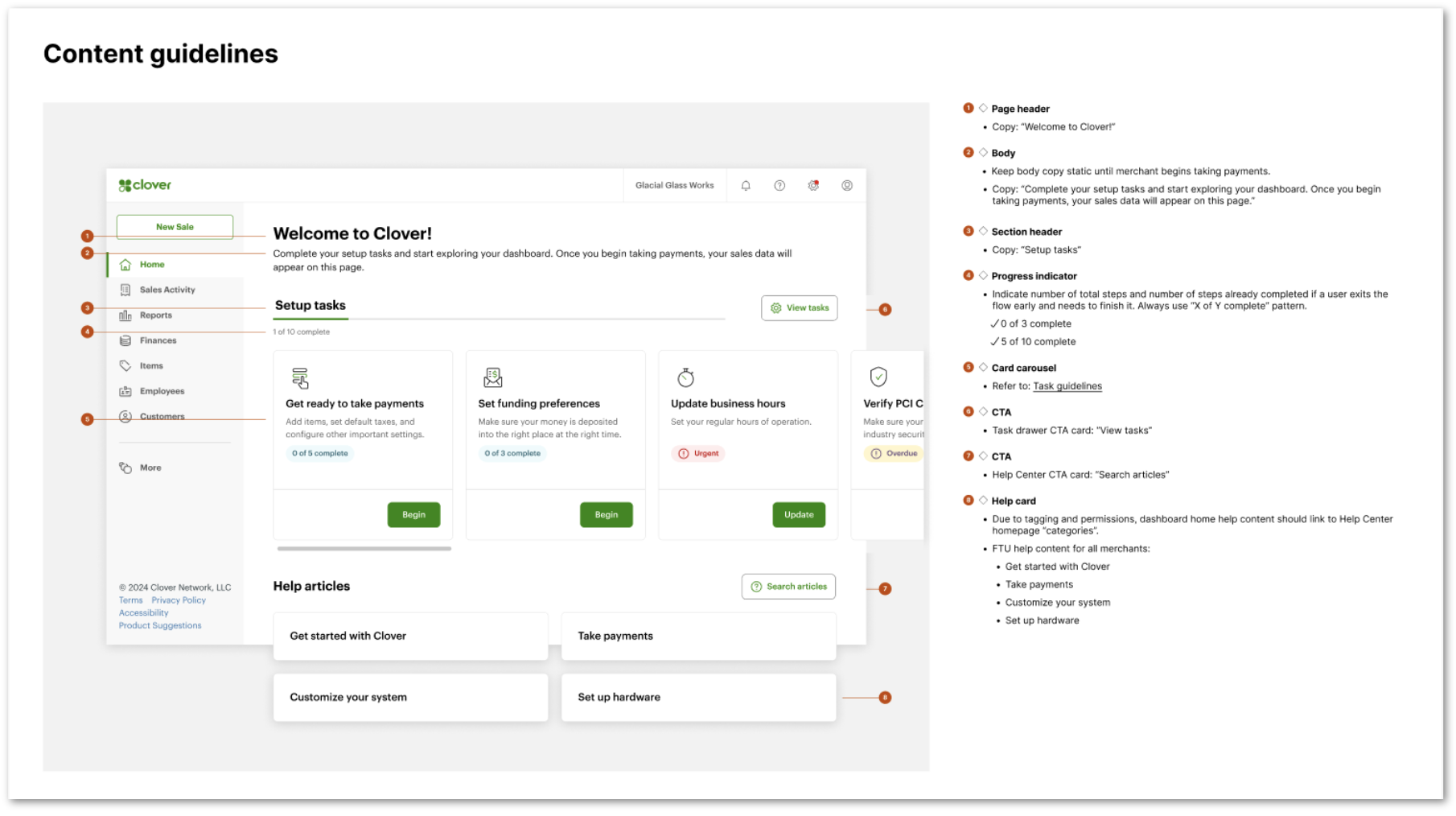The width and height of the screenshot is (1456, 816).
Task: Click the Overdue badge on Verify PCI card
Action: (x=894, y=454)
